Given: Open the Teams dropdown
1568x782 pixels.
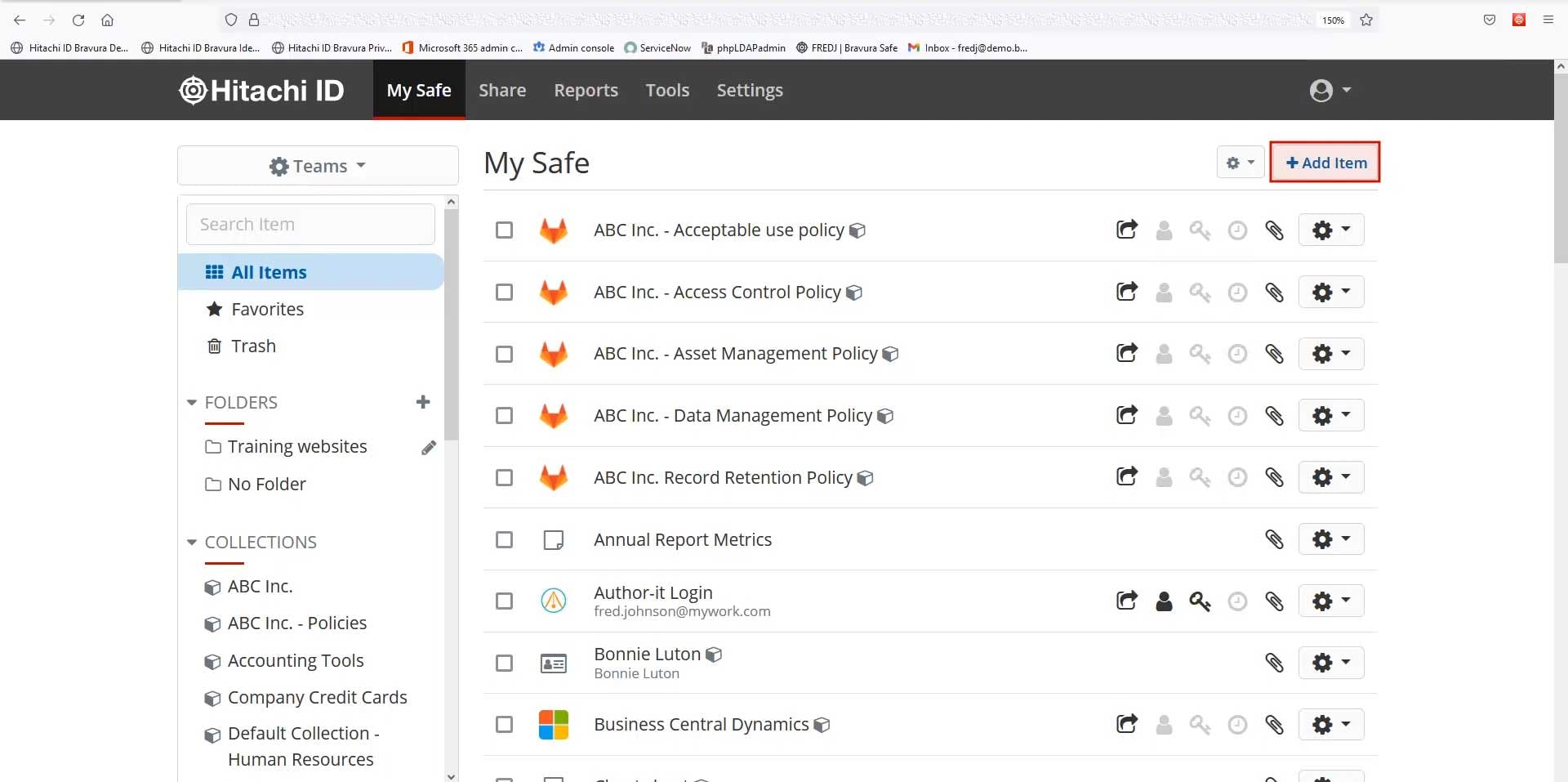Looking at the screenshot, I should coord(318,165).
